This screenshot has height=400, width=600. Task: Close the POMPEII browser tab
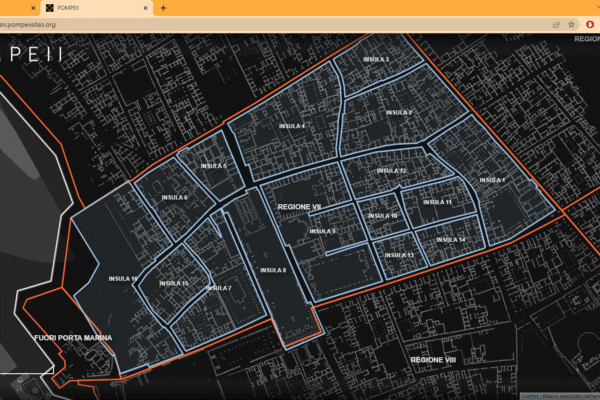[x=147, y=8]
